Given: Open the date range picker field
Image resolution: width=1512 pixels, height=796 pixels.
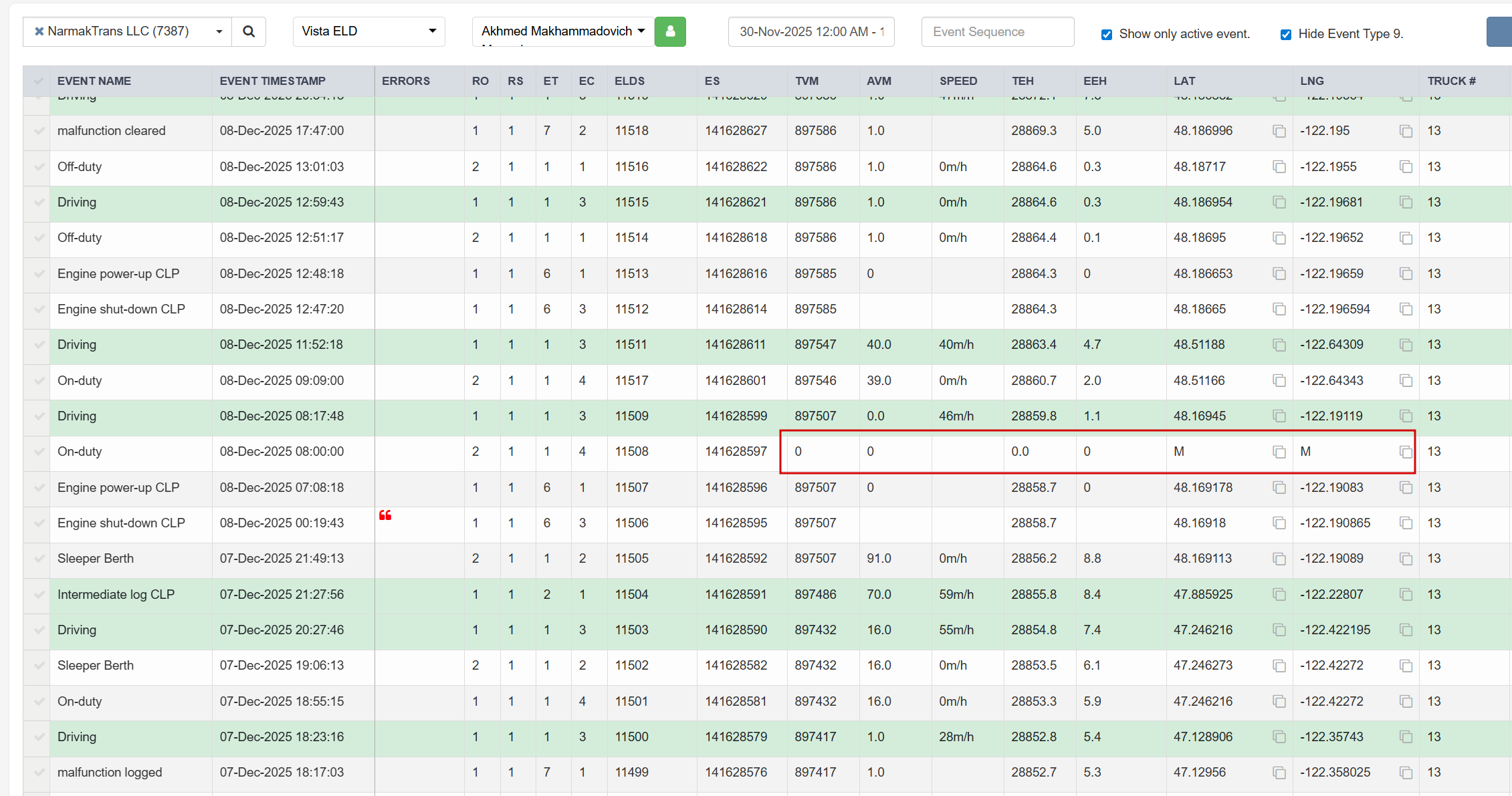Looking at the screenshot, I should (x=811, y=31).
